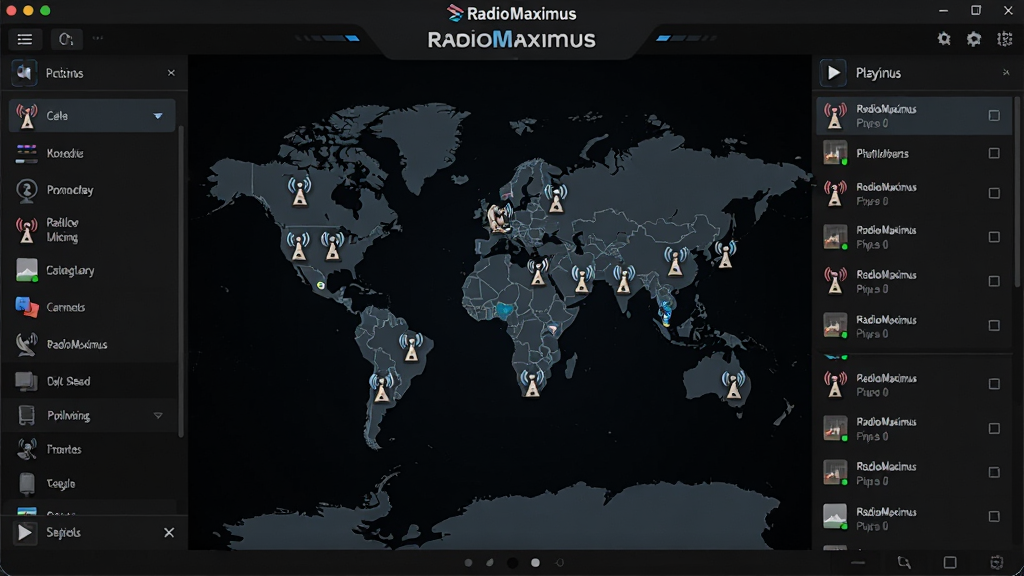Tick the checkbox in the highlighted top RadioMaximus row
1024x576 pixels.
[994, 116]
